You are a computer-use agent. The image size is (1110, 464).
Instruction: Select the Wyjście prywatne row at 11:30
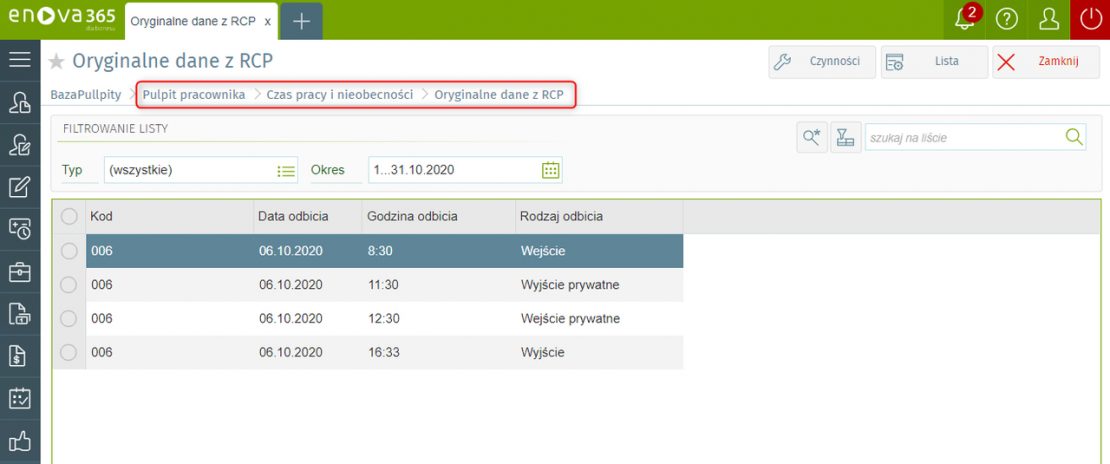point(380,285)
